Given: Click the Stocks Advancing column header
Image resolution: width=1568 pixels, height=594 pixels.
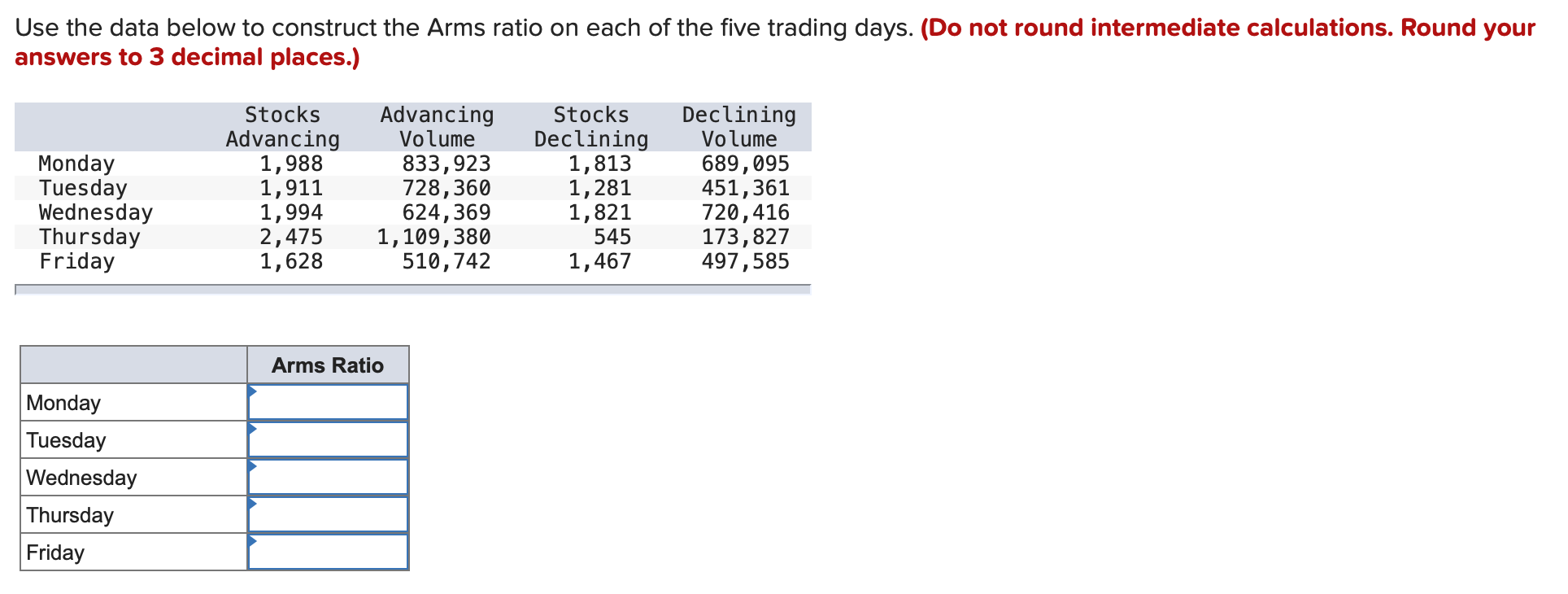Looking at the screenshot, I should (x=281, y=126).
